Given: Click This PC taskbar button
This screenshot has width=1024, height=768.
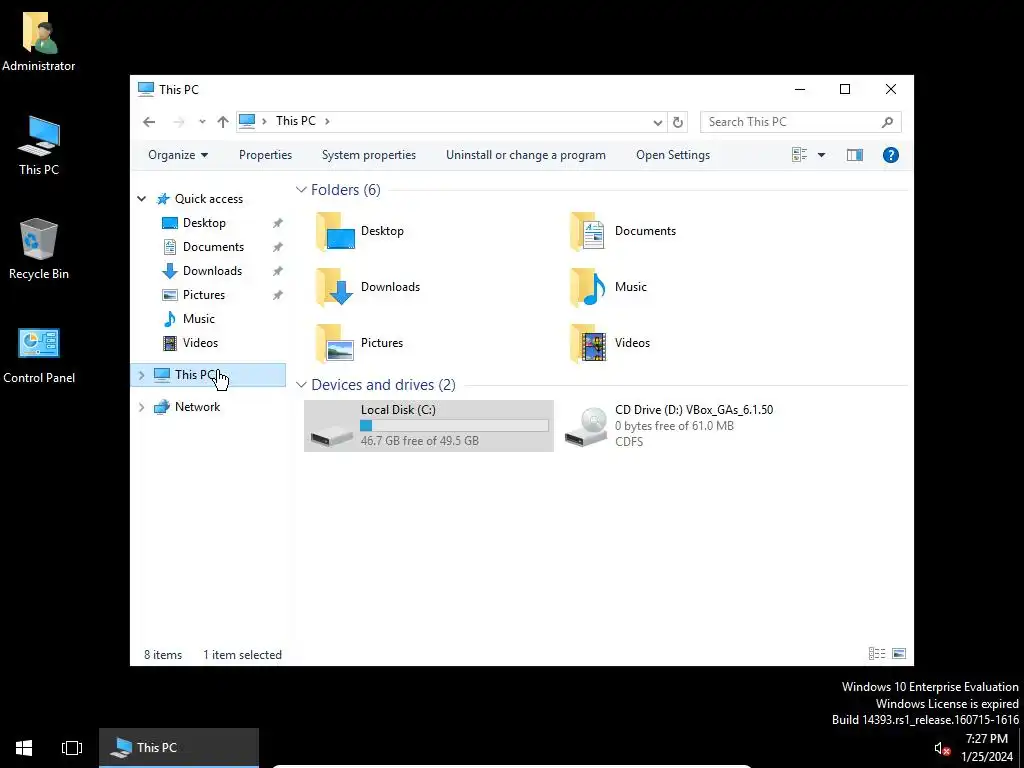Looking at the screenshot, I should click(179, 748).
